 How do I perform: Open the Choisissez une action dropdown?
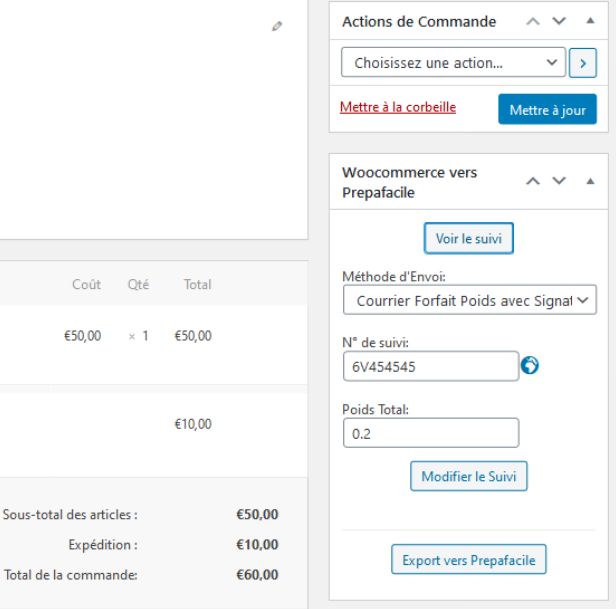[x=453, y=62]
